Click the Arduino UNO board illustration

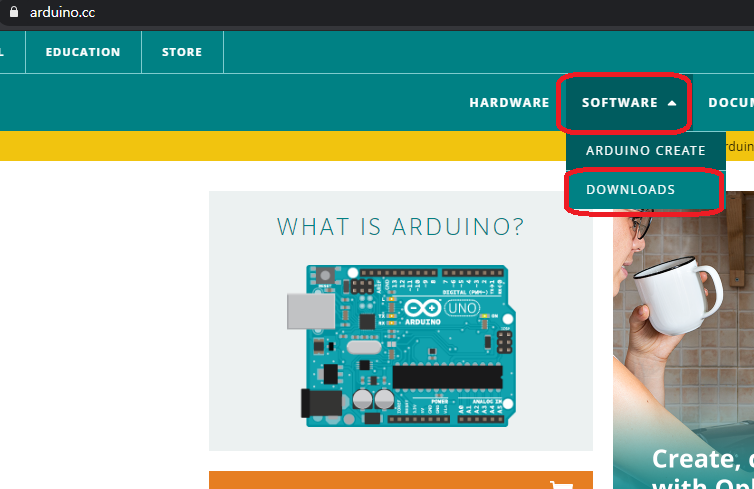click(401, 345)
